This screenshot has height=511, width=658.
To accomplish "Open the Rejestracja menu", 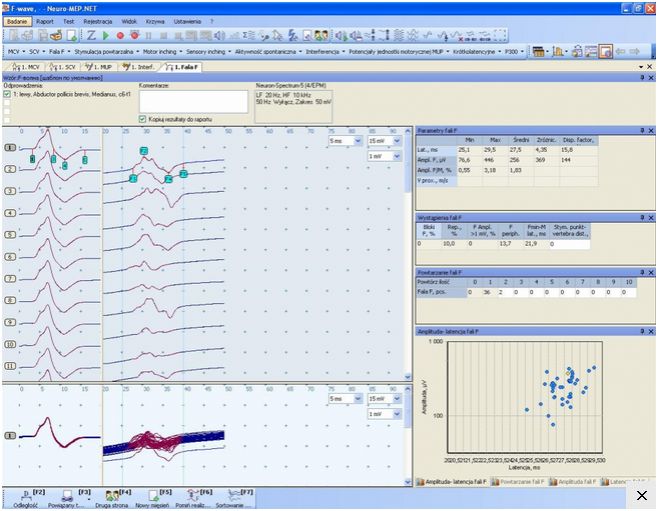I will click(x=98, y=20).
